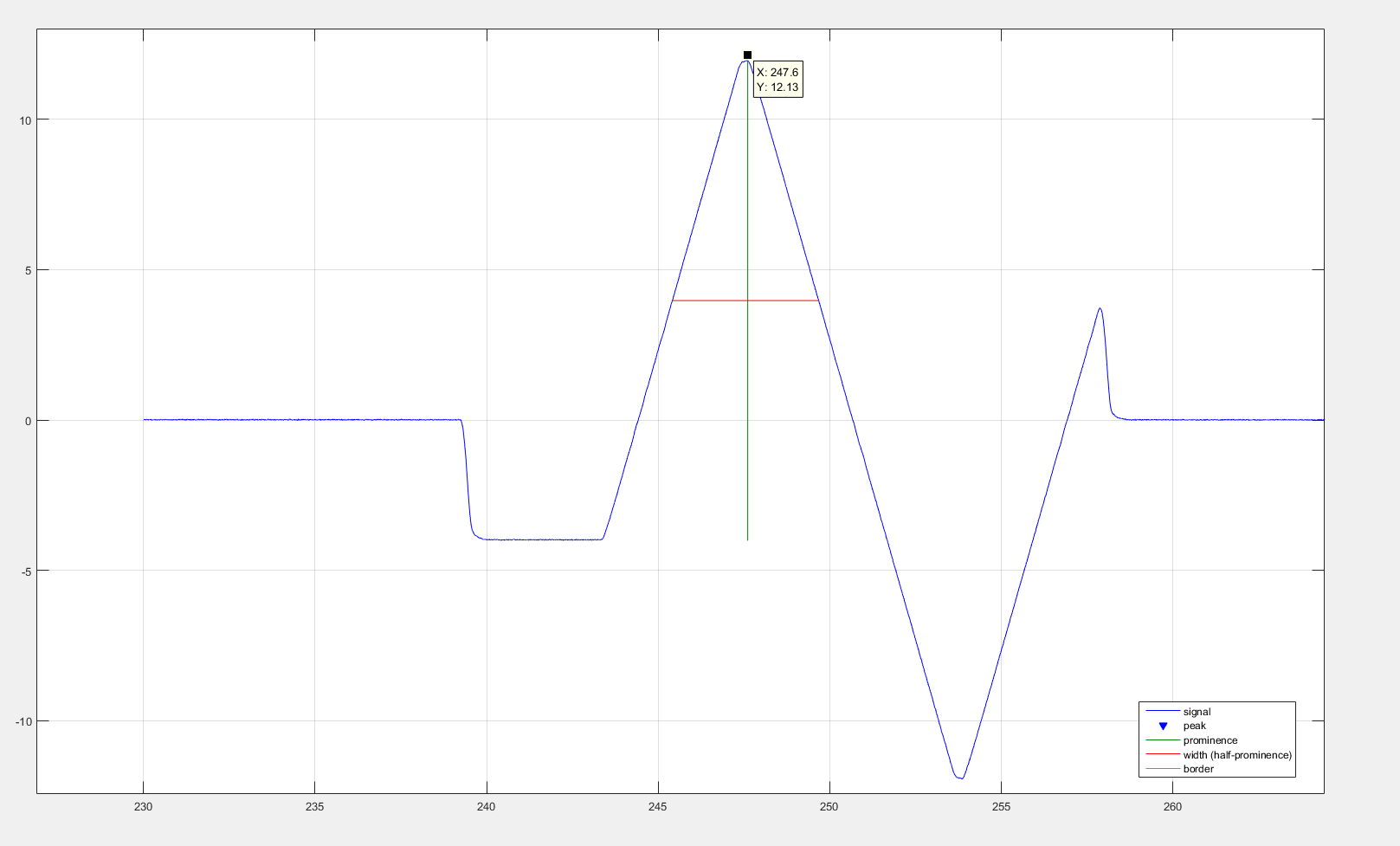Click the blue signal line sample in legend
Viewport: 1400px width, 846px height.
click(x=1163, y=712)
